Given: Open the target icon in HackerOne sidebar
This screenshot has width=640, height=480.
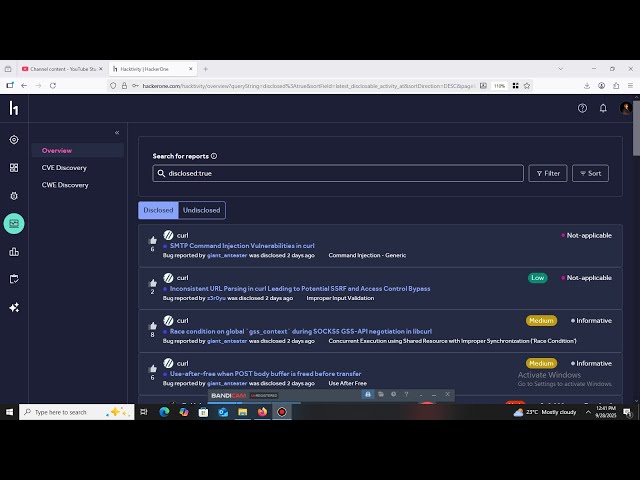Looking at the screenshot, I should coord(14,140).
